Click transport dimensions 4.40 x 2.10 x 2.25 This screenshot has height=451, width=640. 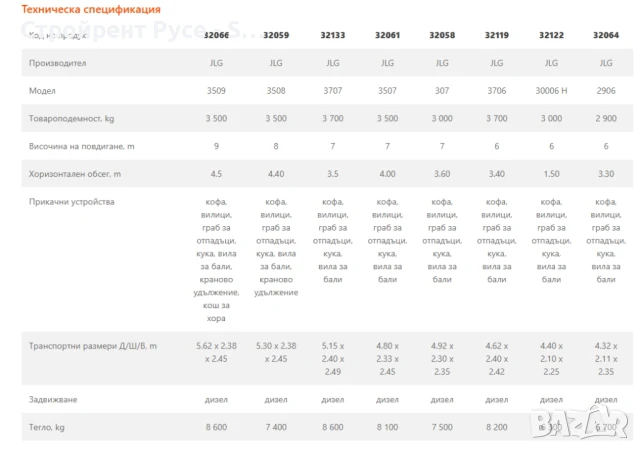point(551,359)
